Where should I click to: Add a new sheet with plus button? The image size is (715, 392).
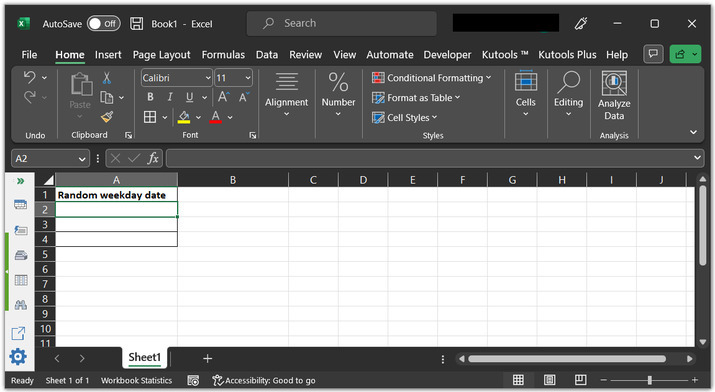[x=207, y=359]
